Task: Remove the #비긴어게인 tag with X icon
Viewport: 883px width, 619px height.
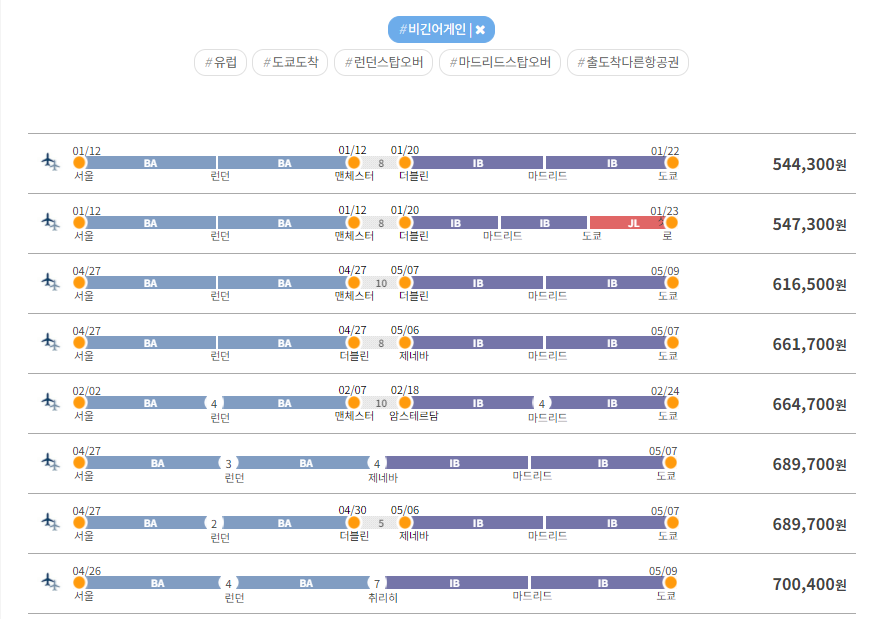Action: click(x=480, y=30)
